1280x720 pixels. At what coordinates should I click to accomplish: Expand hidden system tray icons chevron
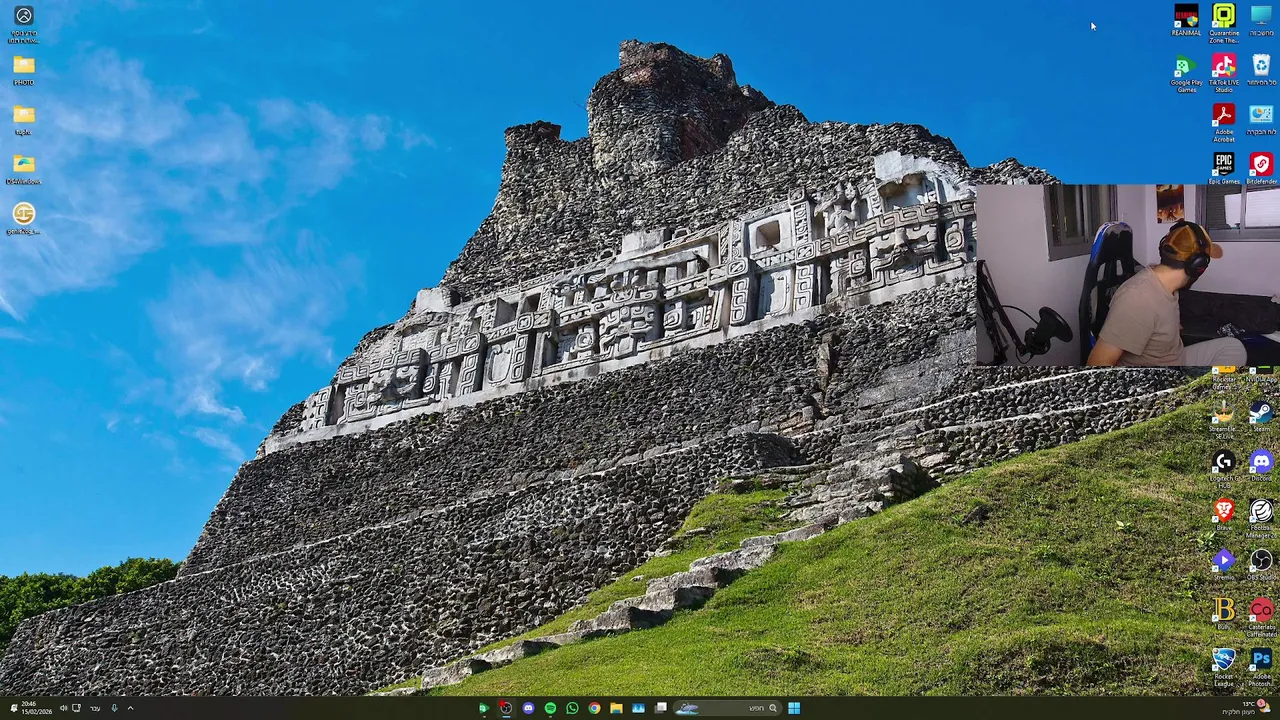pyautogui.click(x=130, y=708)
